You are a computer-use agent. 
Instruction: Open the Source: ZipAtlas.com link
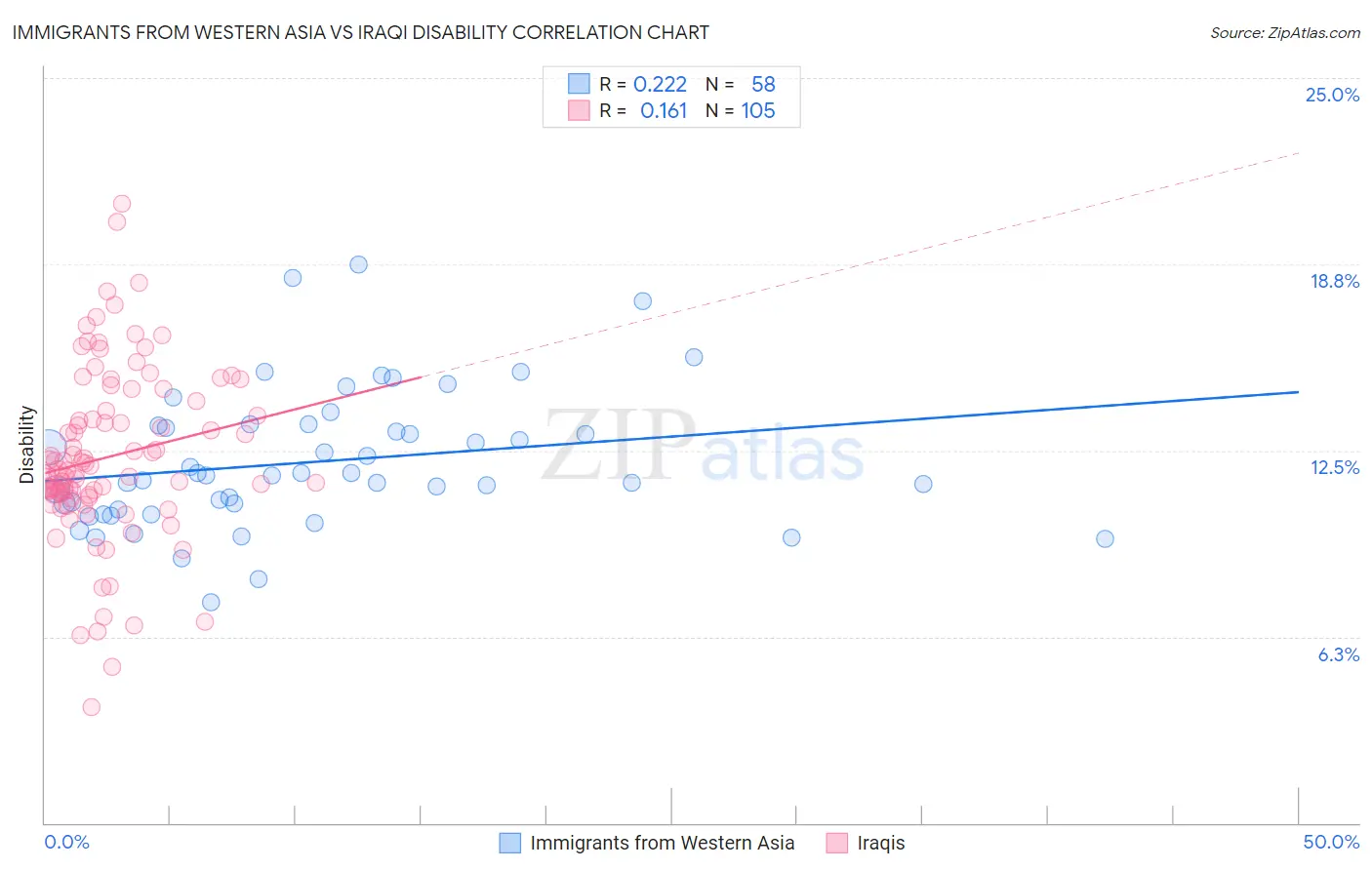point(1284,32)
